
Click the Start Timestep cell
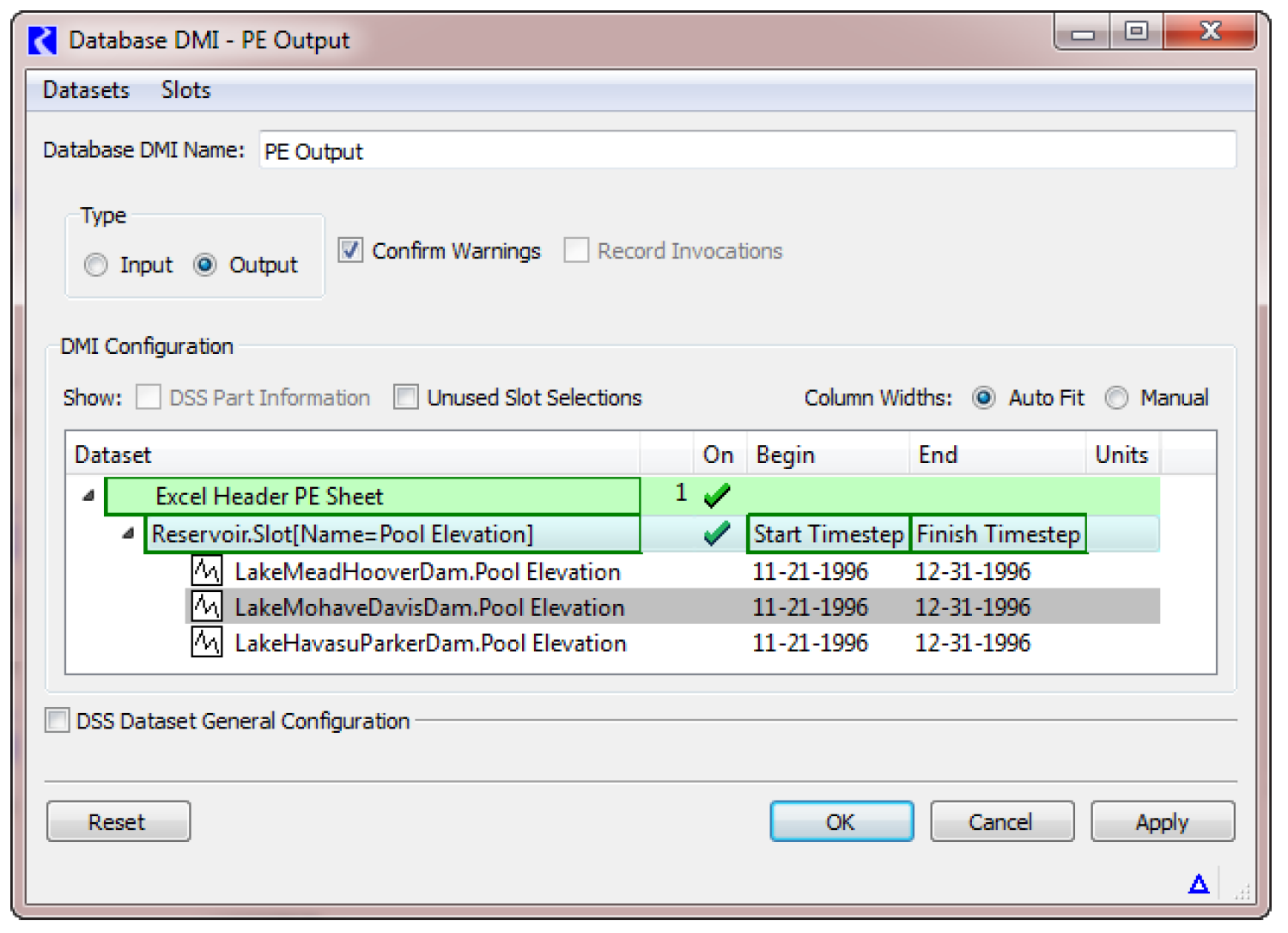pyautogui.click(x=828, y=534)
